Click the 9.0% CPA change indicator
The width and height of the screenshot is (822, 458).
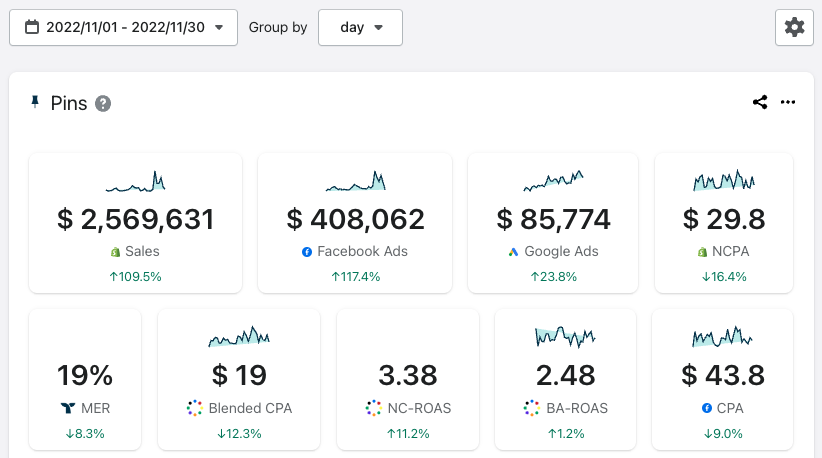(722, 434)
